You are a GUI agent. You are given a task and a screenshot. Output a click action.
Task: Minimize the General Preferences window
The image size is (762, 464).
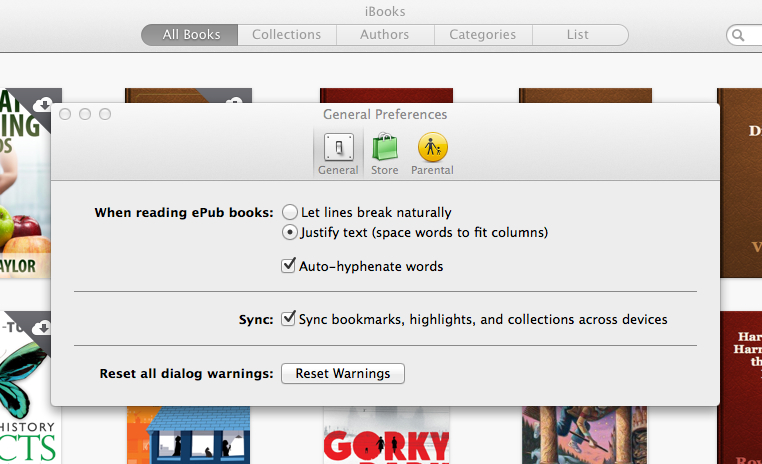click(x=85, y=114)
